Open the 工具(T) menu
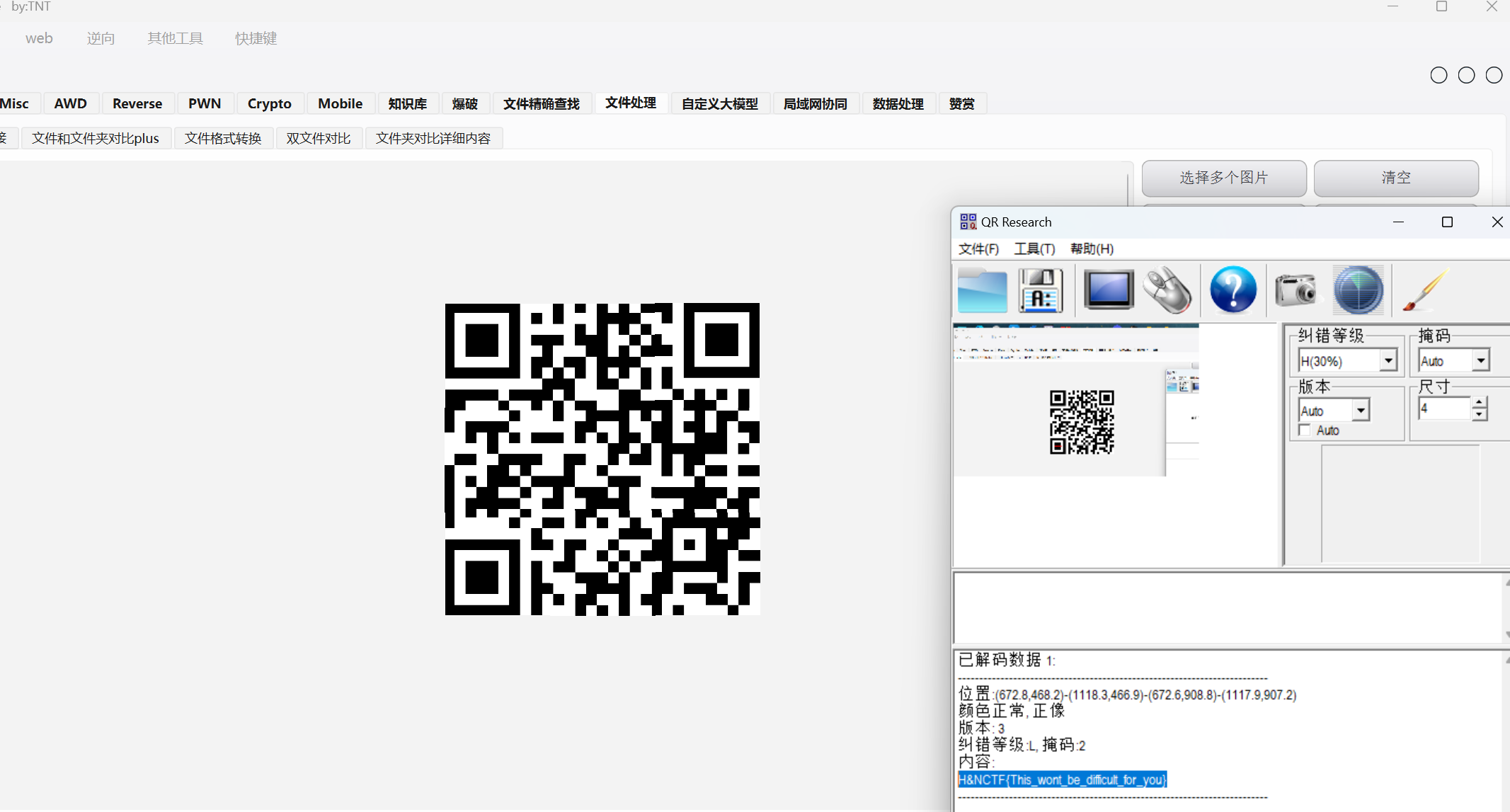 [1034, 248]
